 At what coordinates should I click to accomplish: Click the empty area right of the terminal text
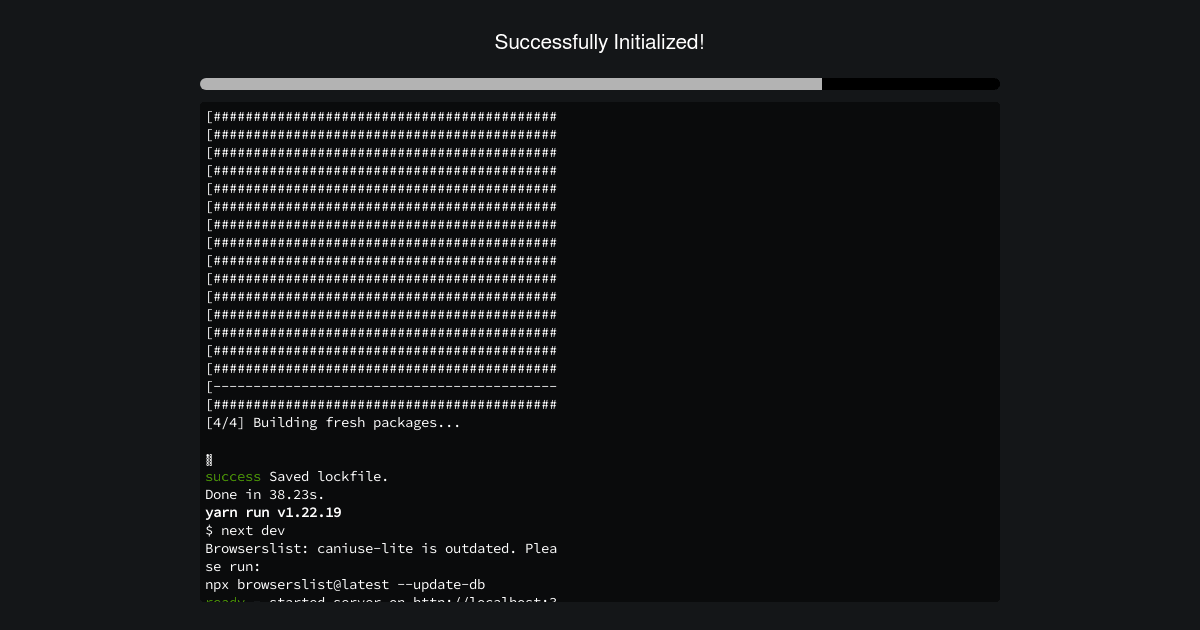click(780, 350)
